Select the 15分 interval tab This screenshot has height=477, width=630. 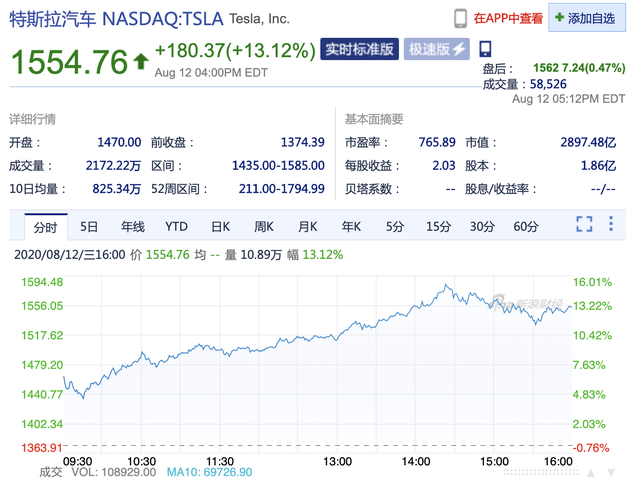438,227
